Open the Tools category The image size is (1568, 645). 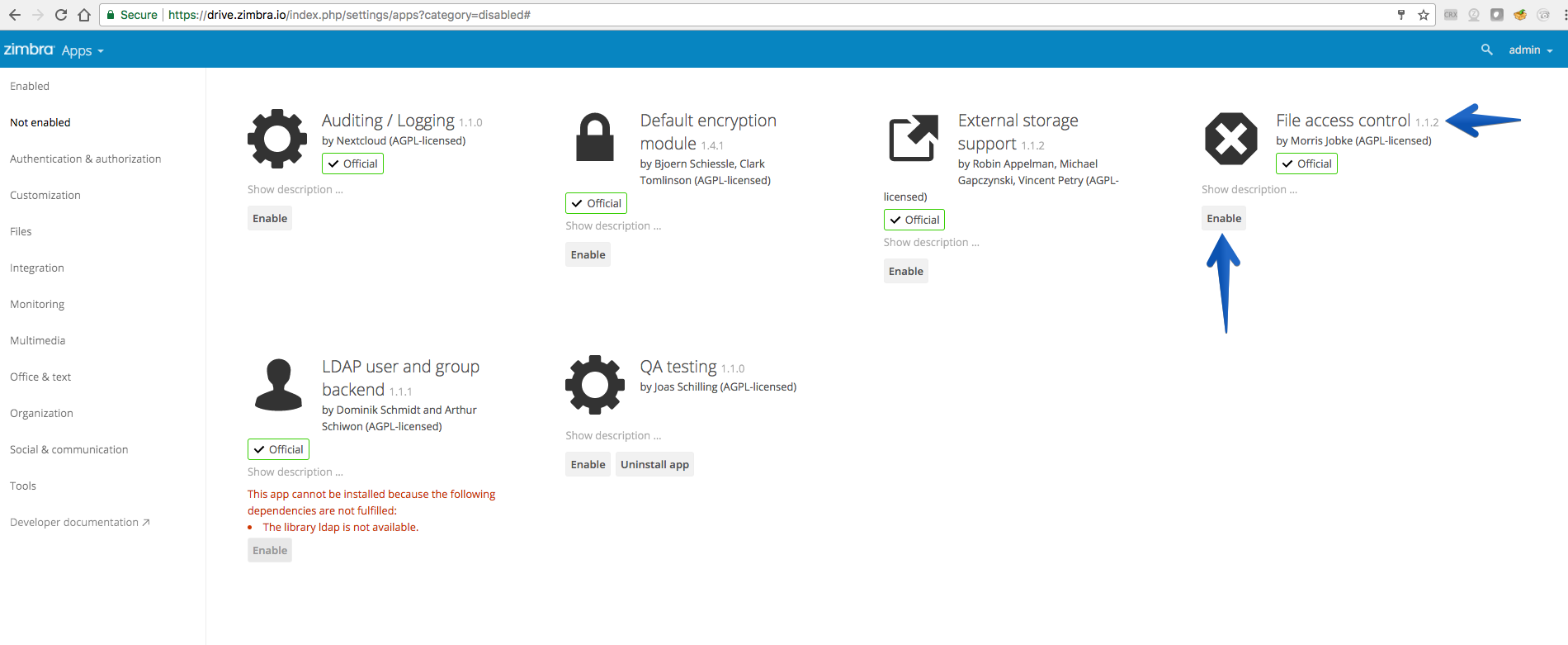23,486
